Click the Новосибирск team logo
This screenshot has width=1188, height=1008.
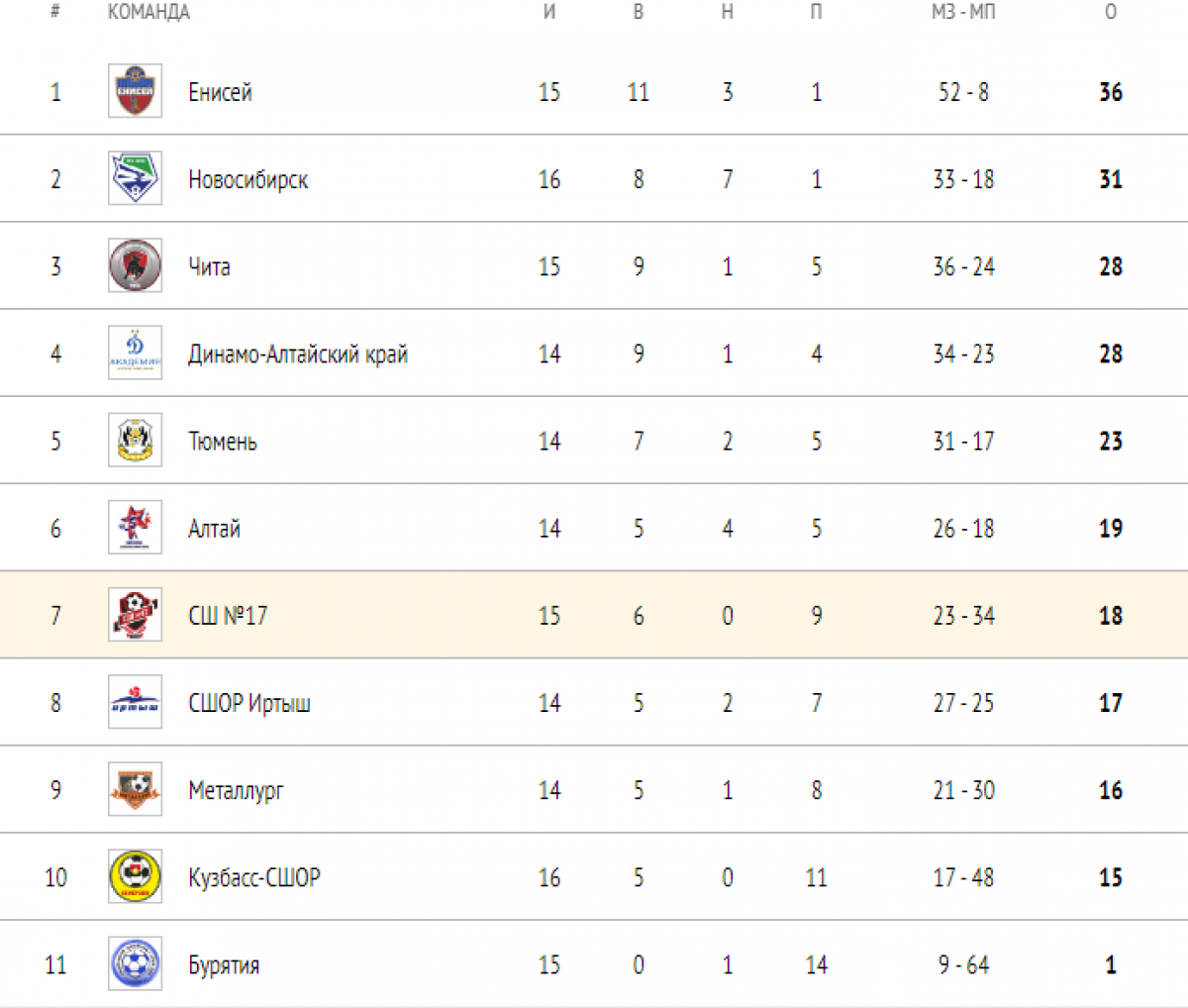tap(135, 178)
